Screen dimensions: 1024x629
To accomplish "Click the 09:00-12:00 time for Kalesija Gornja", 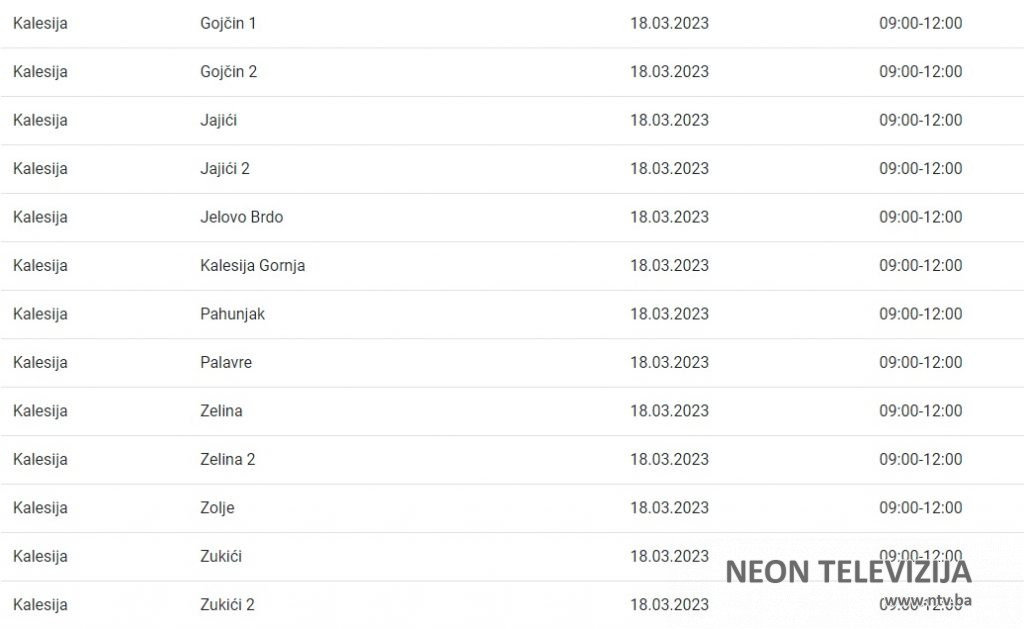I will 920,266.
